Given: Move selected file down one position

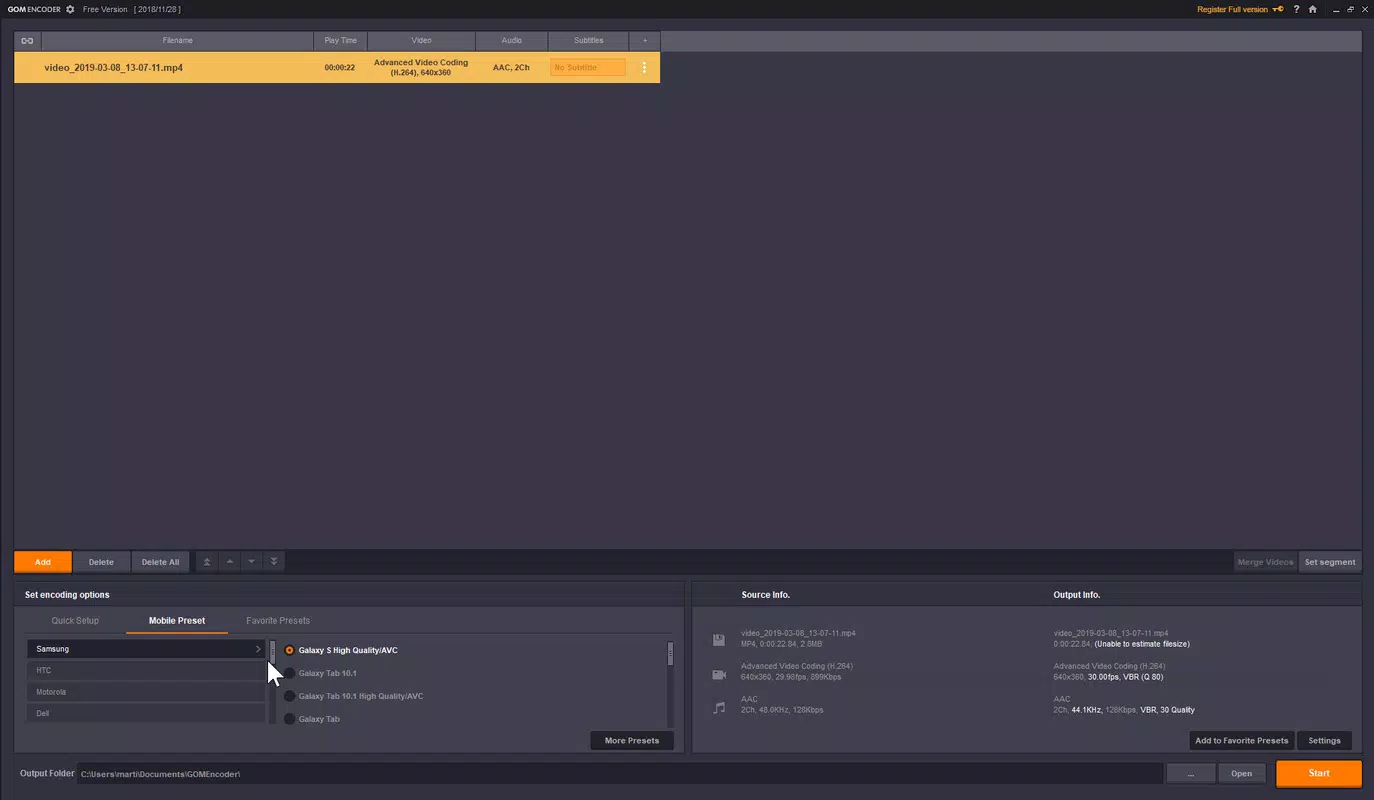Looking at the screenshot, I should click(x=252, y=562).
